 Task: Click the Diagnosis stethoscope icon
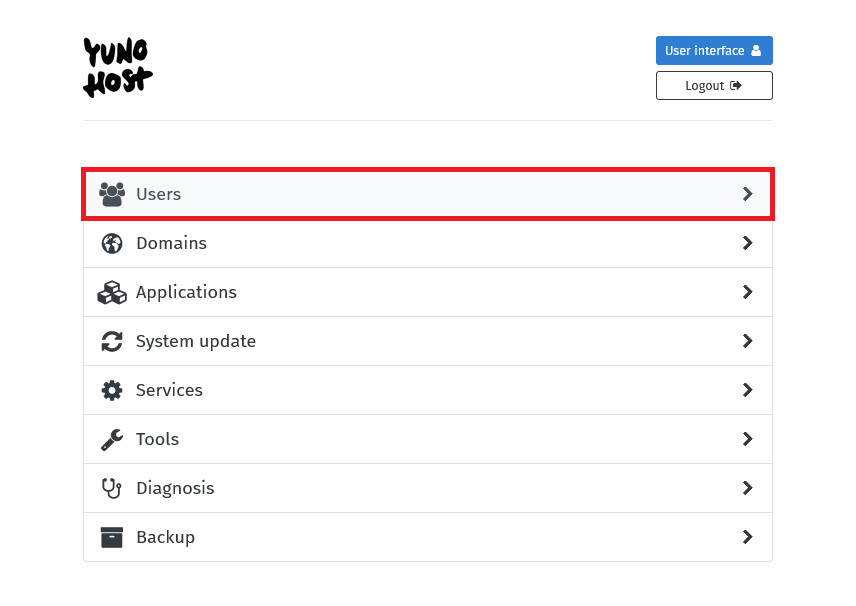click(x=112, y=488)
